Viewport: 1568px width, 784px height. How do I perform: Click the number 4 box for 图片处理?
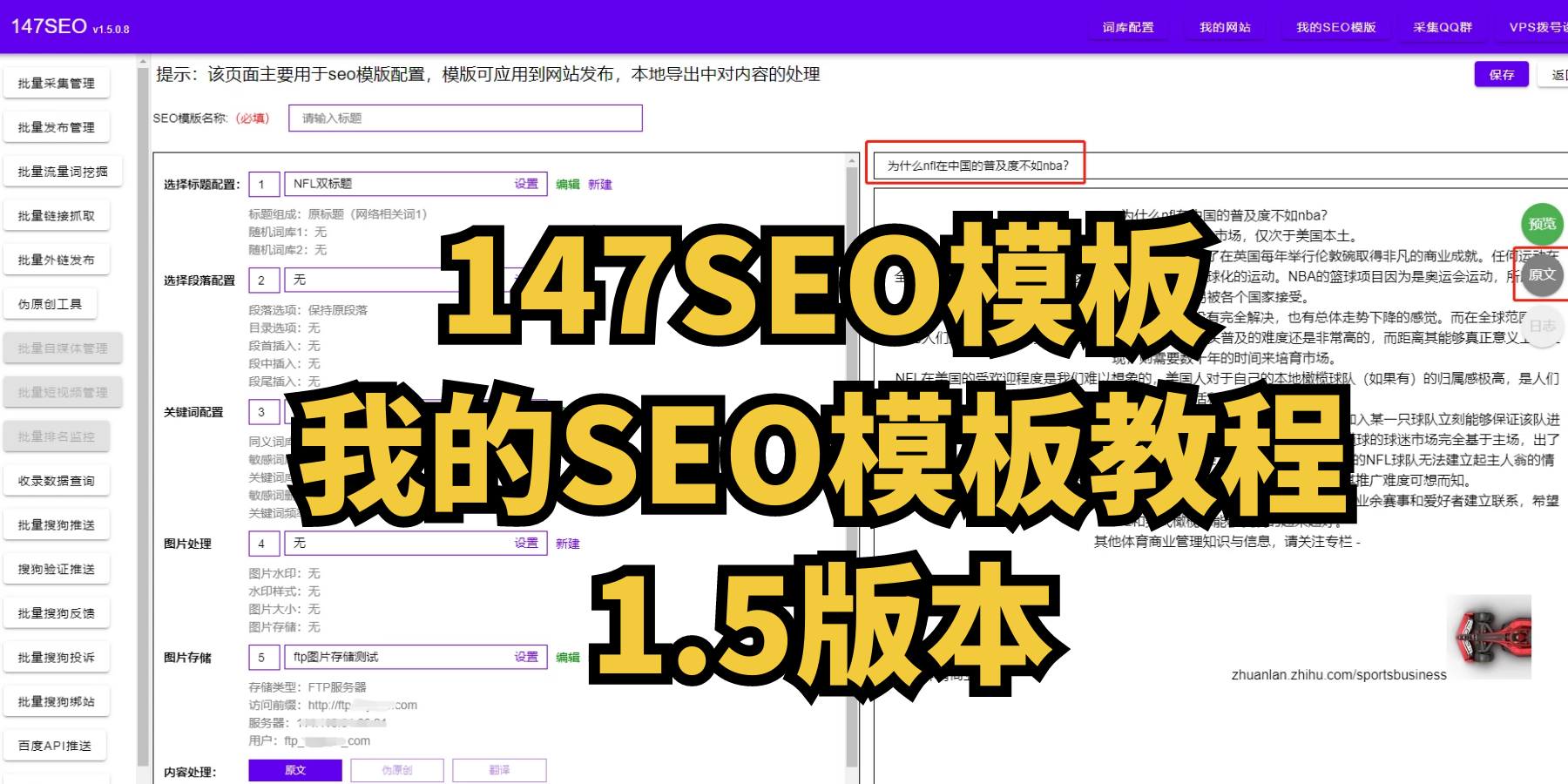click(264, 543)
